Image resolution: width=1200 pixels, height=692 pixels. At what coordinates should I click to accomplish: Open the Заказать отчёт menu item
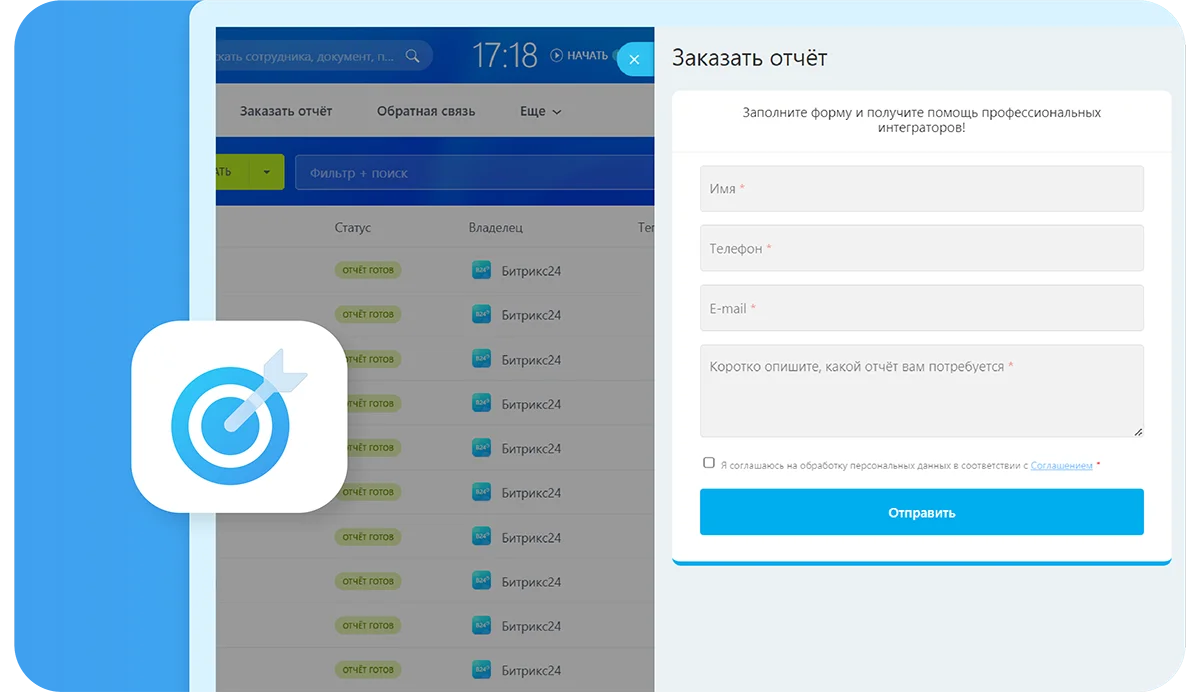point(286,111)
